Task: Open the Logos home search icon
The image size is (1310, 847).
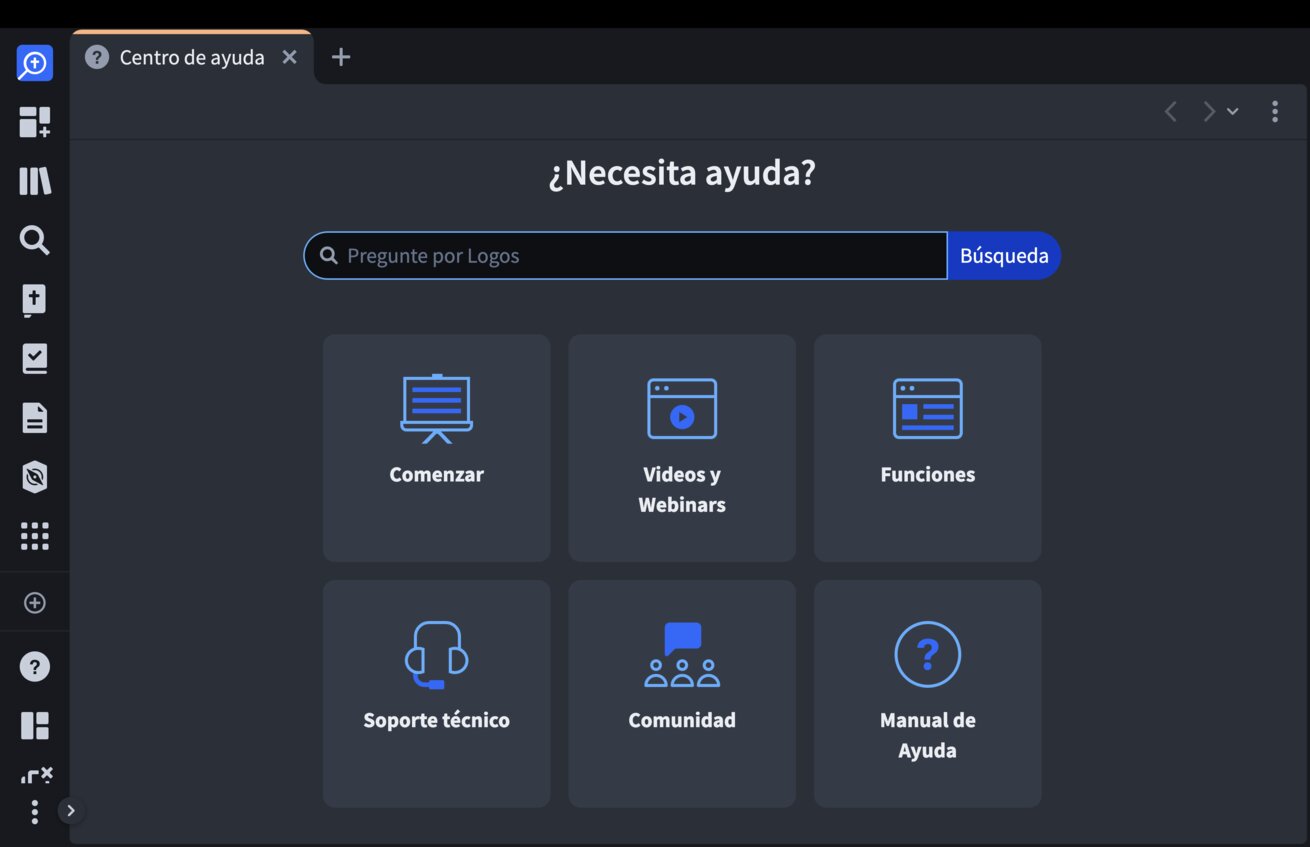Action: pyautogui.click(x=35, y=64)
